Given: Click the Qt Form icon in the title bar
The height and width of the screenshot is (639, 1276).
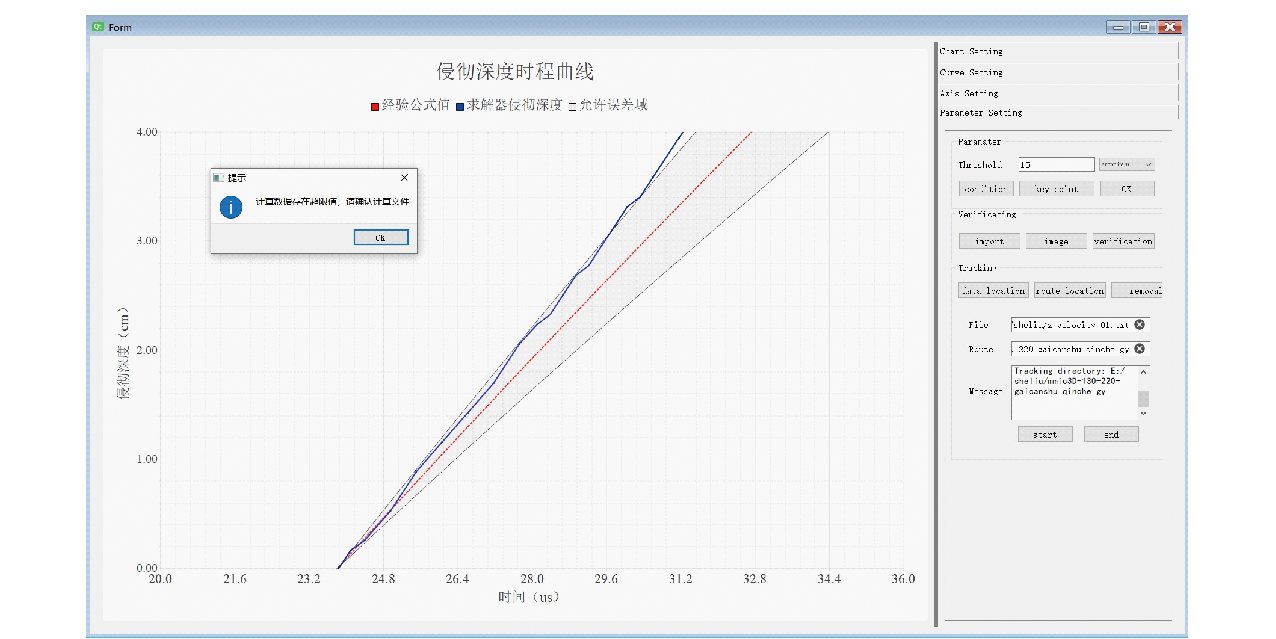Looking at the screenshot, I should [98, 27].
